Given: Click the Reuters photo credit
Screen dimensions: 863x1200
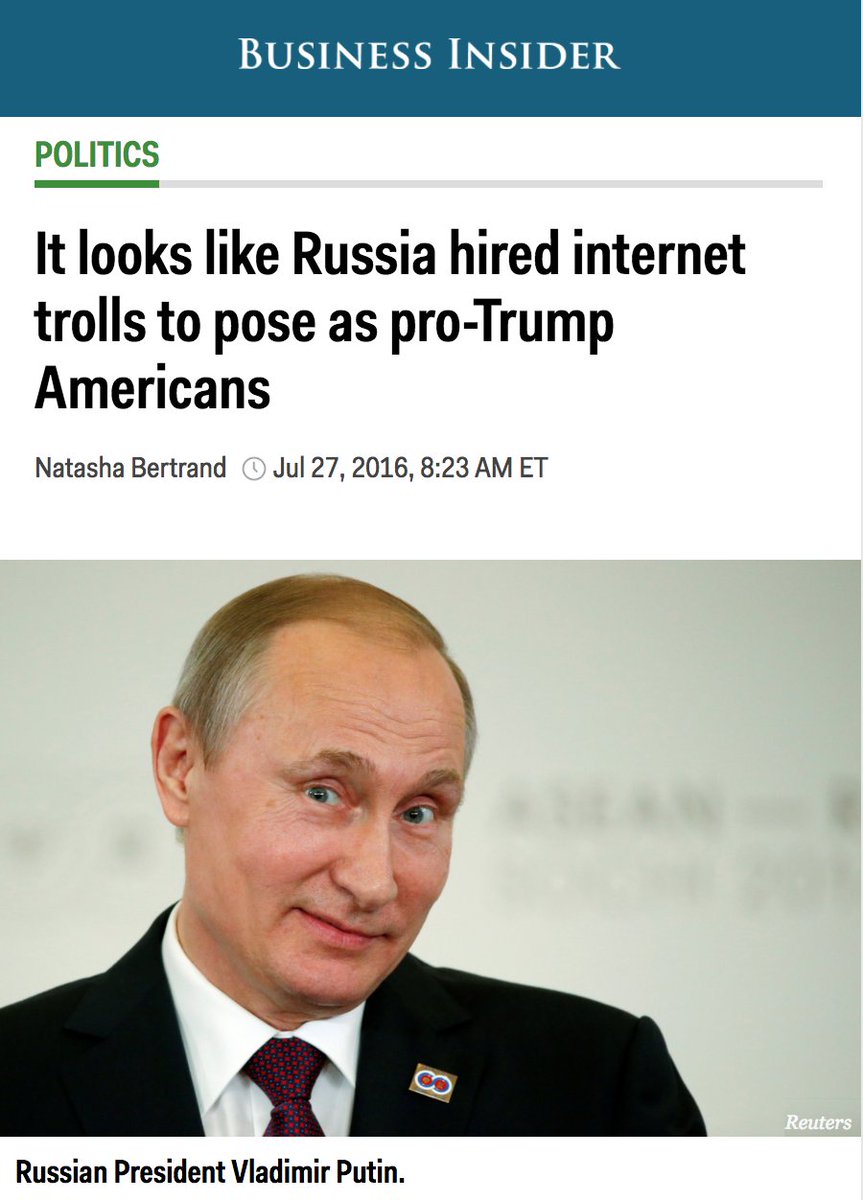Looking at the screenshot, I should (818, 1122).
